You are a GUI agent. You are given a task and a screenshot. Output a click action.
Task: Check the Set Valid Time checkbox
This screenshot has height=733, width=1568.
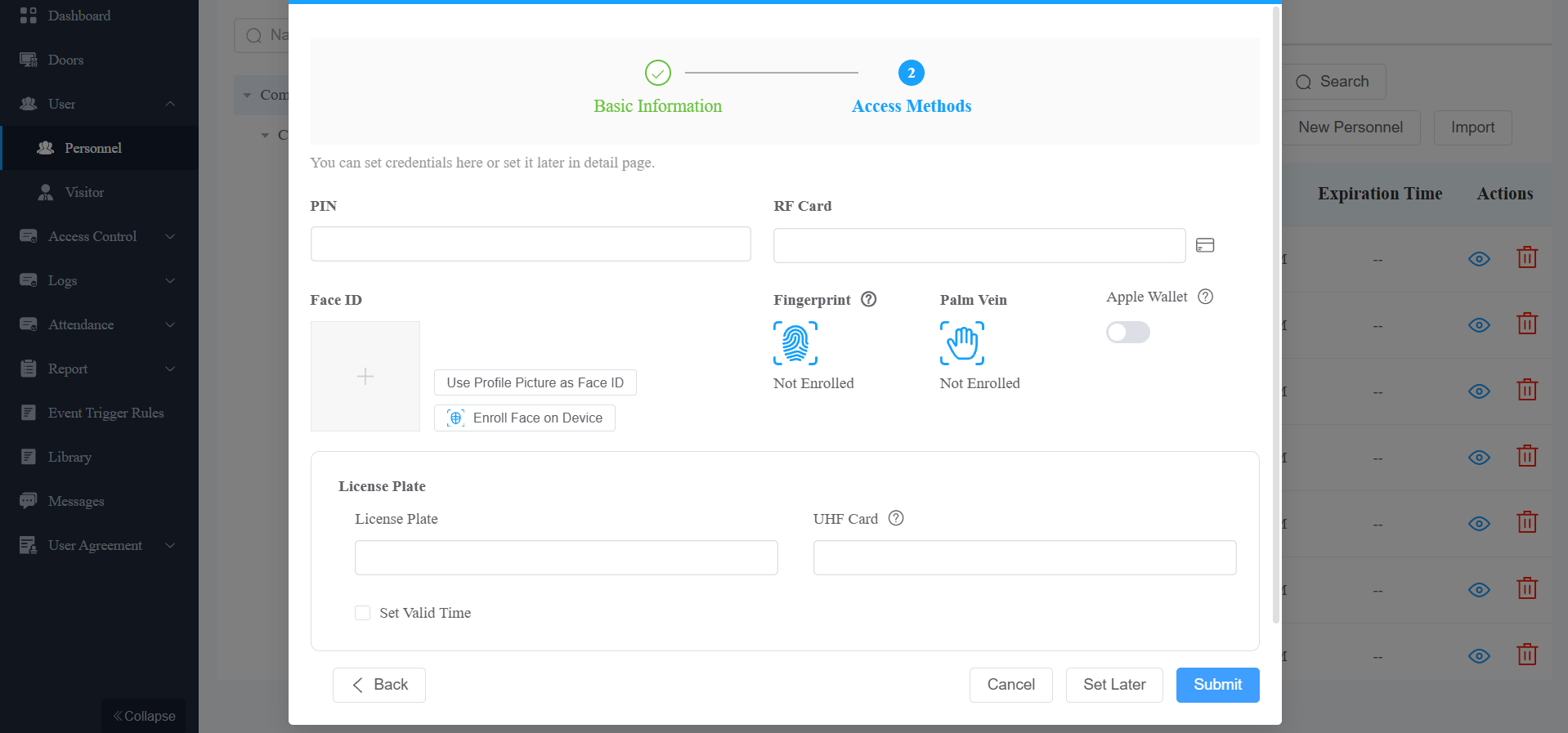click(x=362, y=613)
